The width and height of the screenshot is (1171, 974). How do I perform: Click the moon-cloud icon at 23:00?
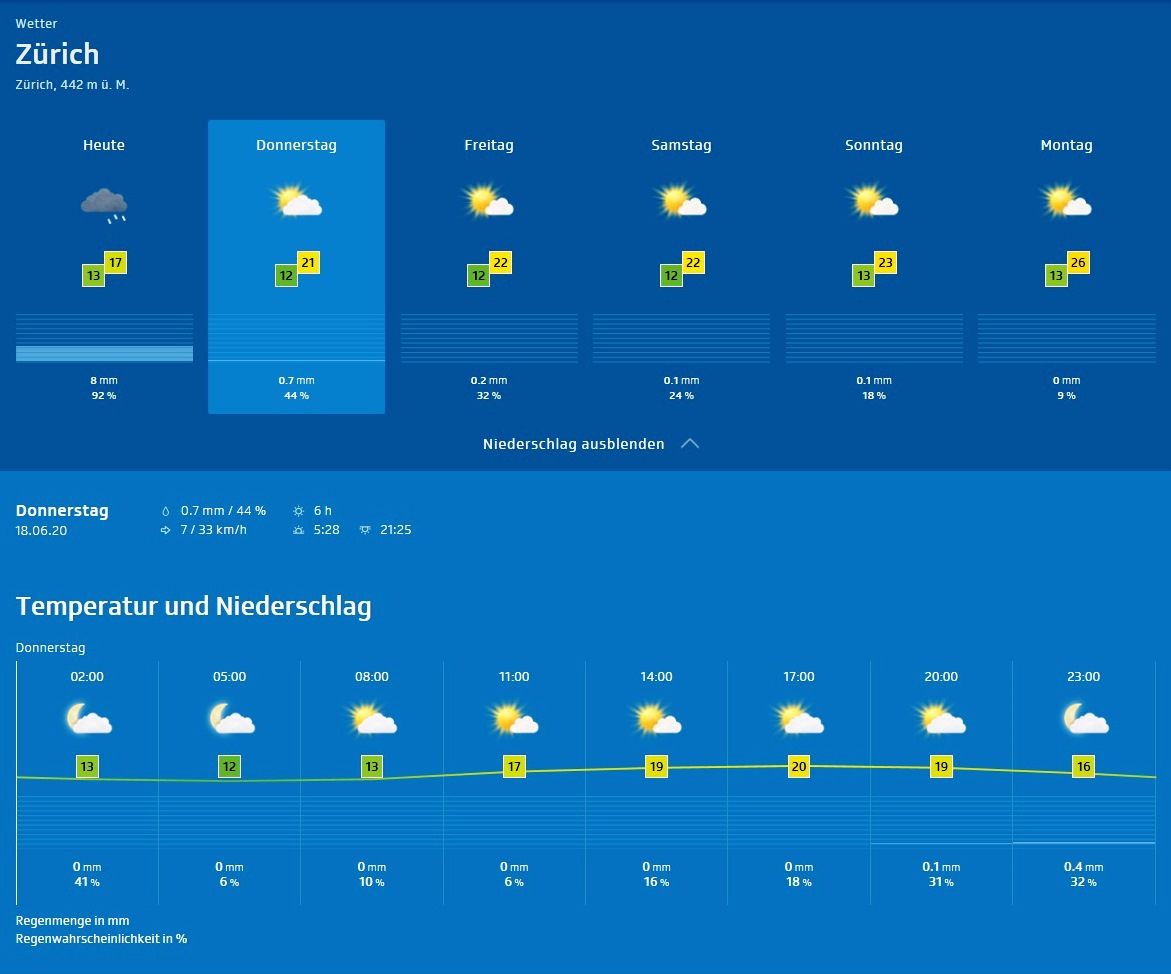[x=1084, y=719]
